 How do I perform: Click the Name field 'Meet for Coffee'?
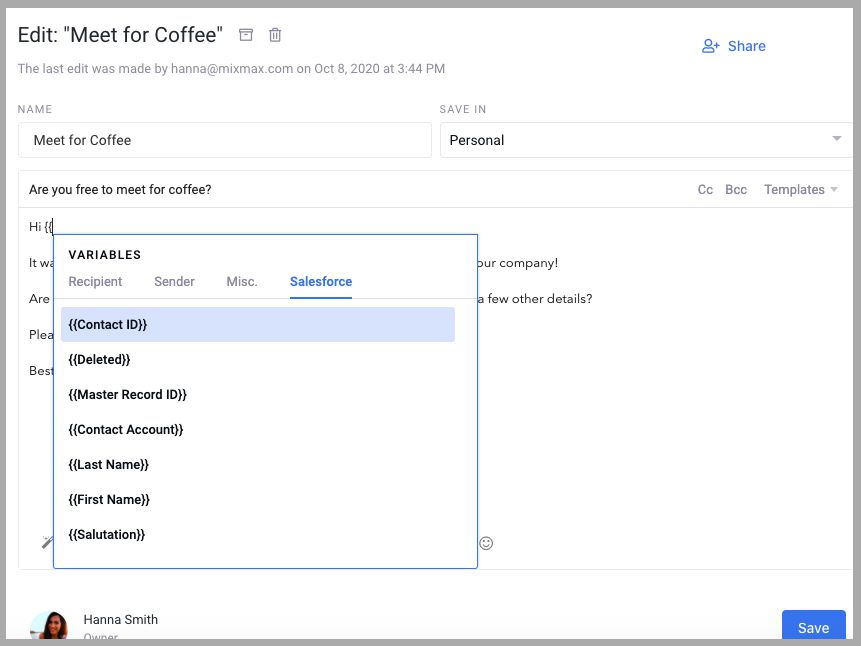click(225, 140)
